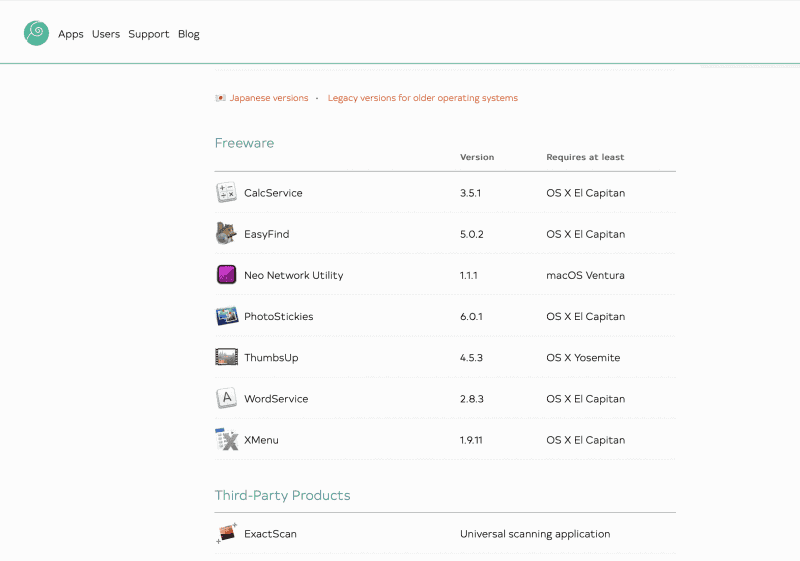This screenshot has width=800, height=561.
Task: Click the Japanese flag icon
Action: tap(220, 98)
